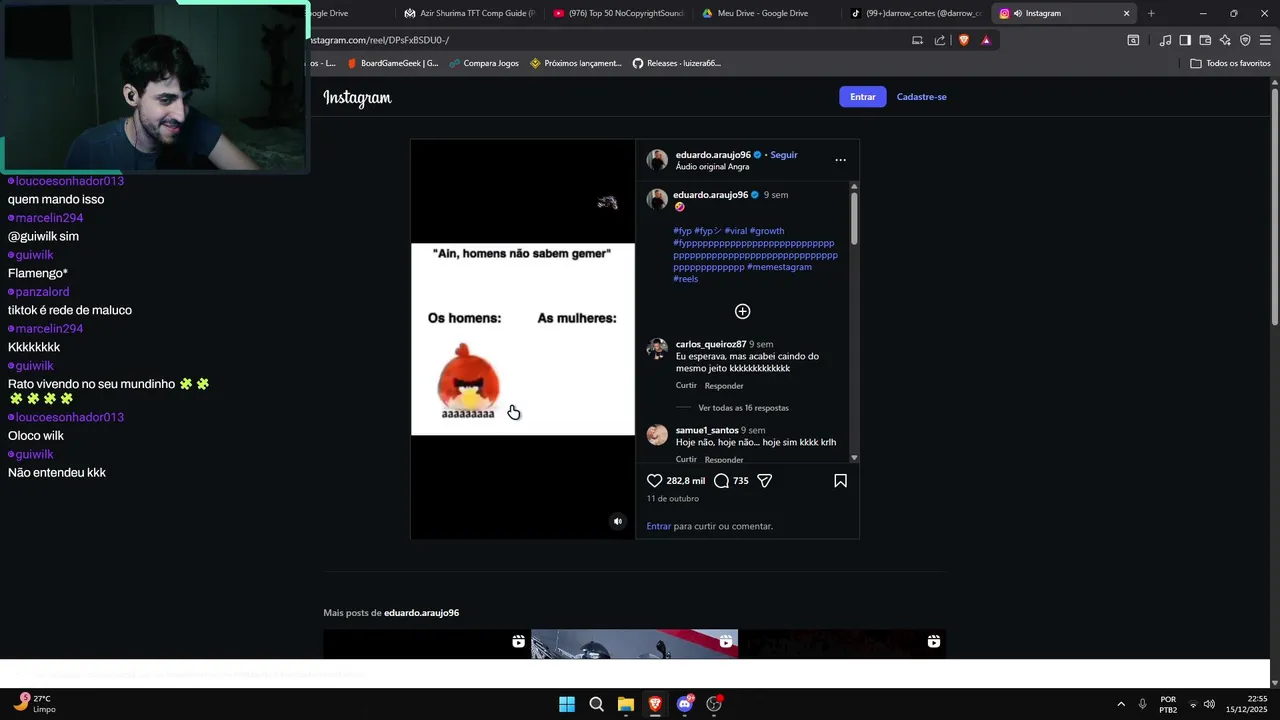Open the Leo AI sparkle icon
The image size is (1280, 720).
pyautogui.click(x=1225, y=40)
